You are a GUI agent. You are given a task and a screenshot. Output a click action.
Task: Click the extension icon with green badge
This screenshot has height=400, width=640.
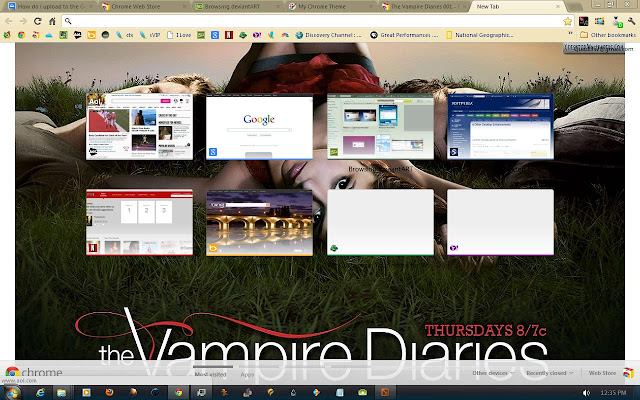click(x=617, y=22)
